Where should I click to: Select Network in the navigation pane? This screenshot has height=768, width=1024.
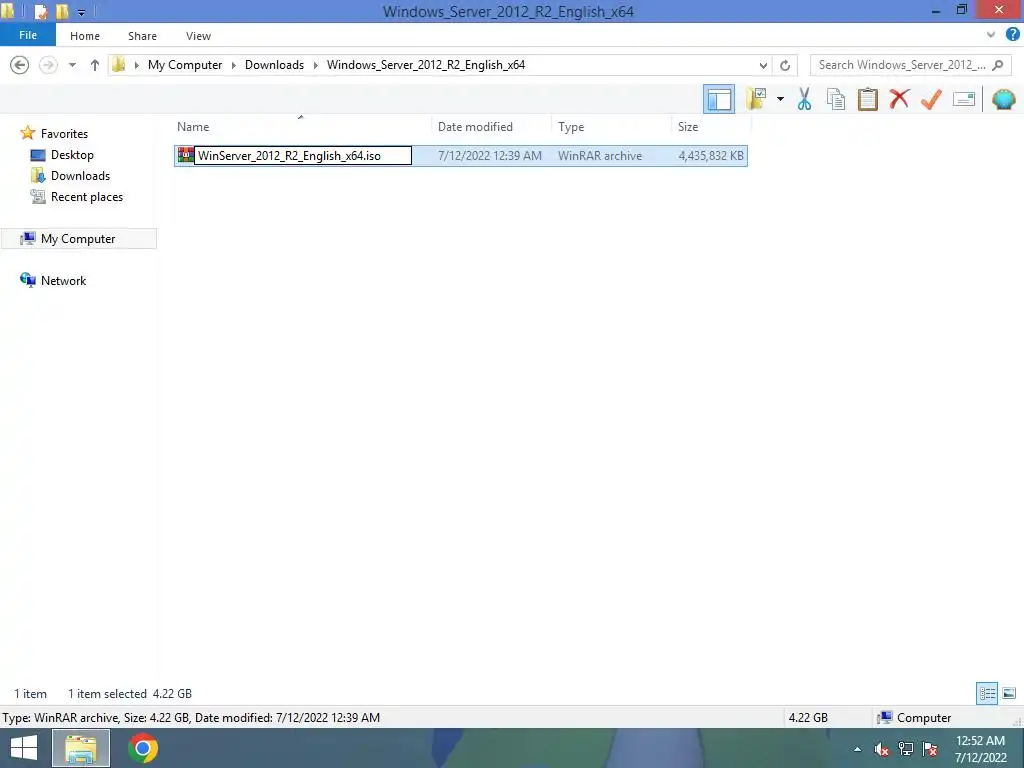[63, 280]
